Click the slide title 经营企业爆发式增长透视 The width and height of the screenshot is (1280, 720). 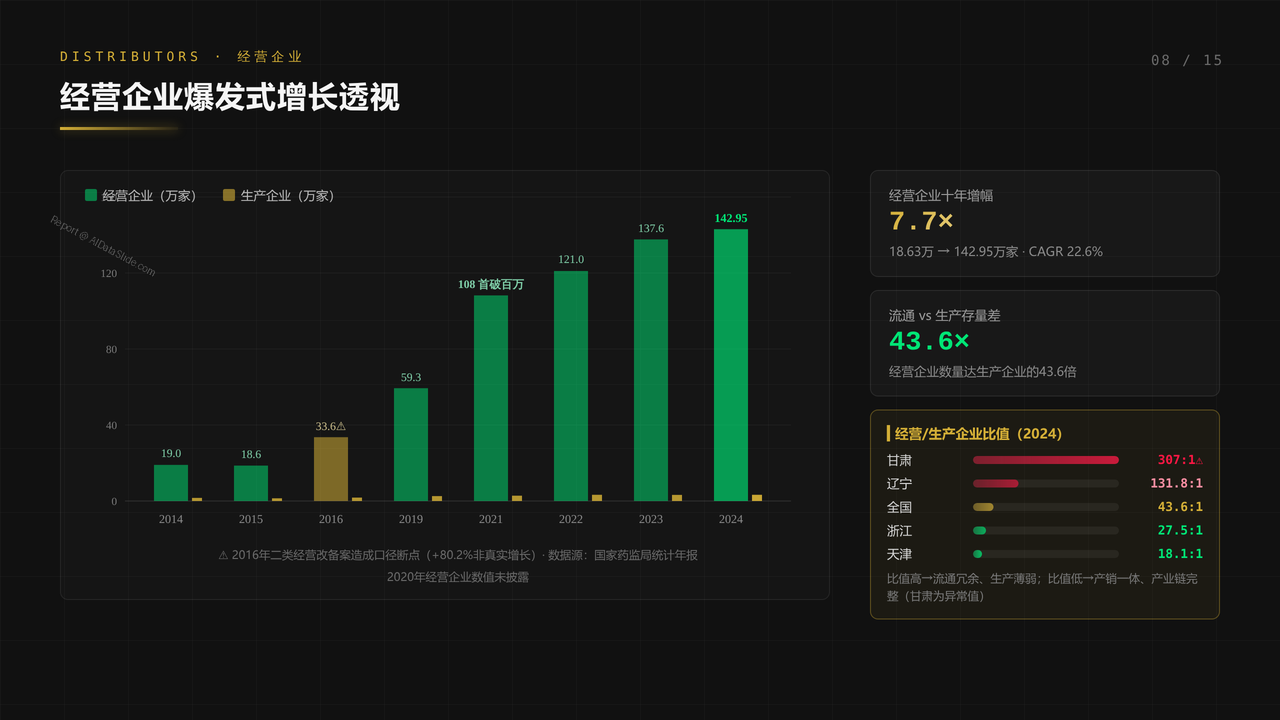coord(230,97)
